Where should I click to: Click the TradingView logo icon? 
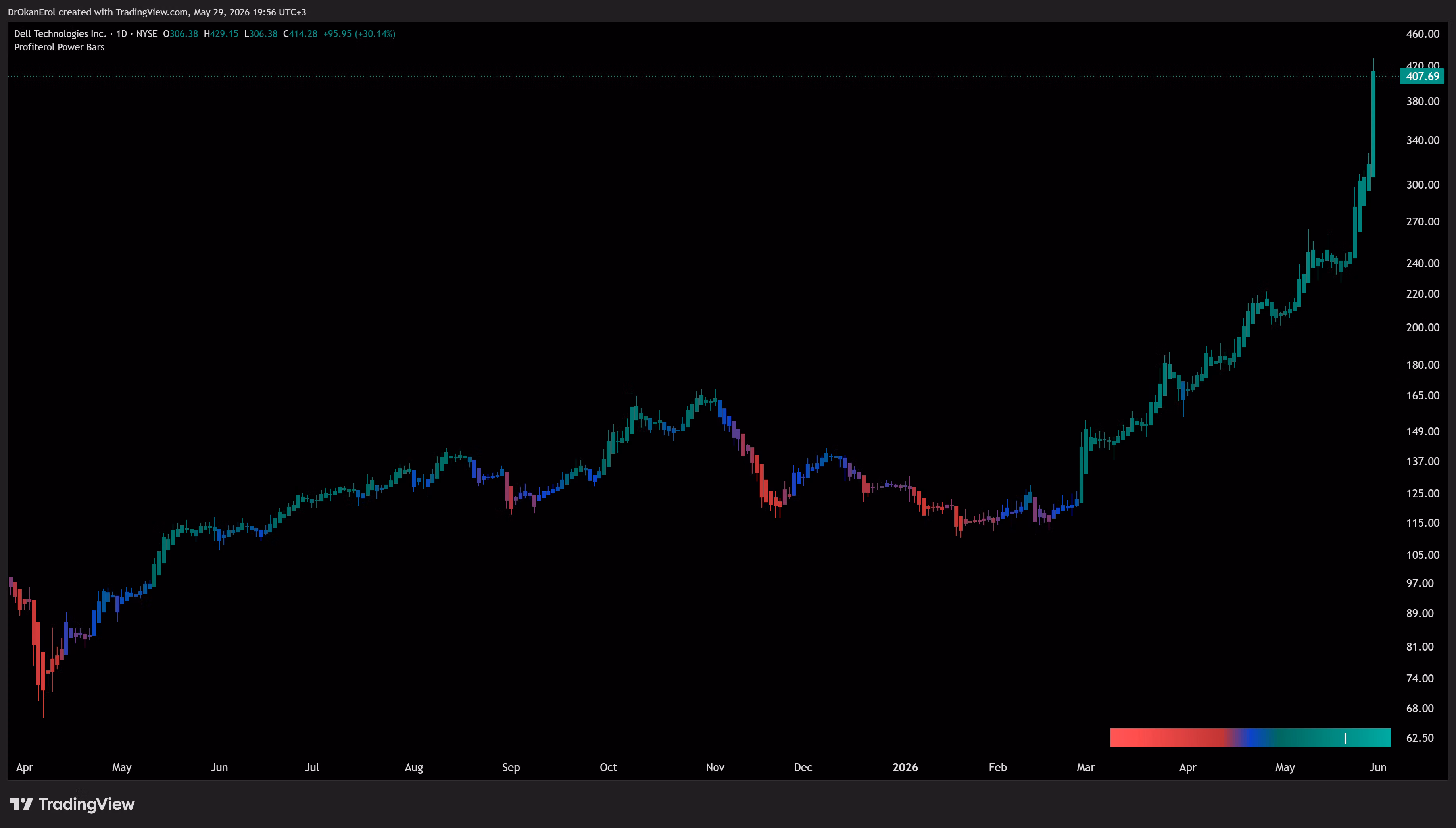21,803
